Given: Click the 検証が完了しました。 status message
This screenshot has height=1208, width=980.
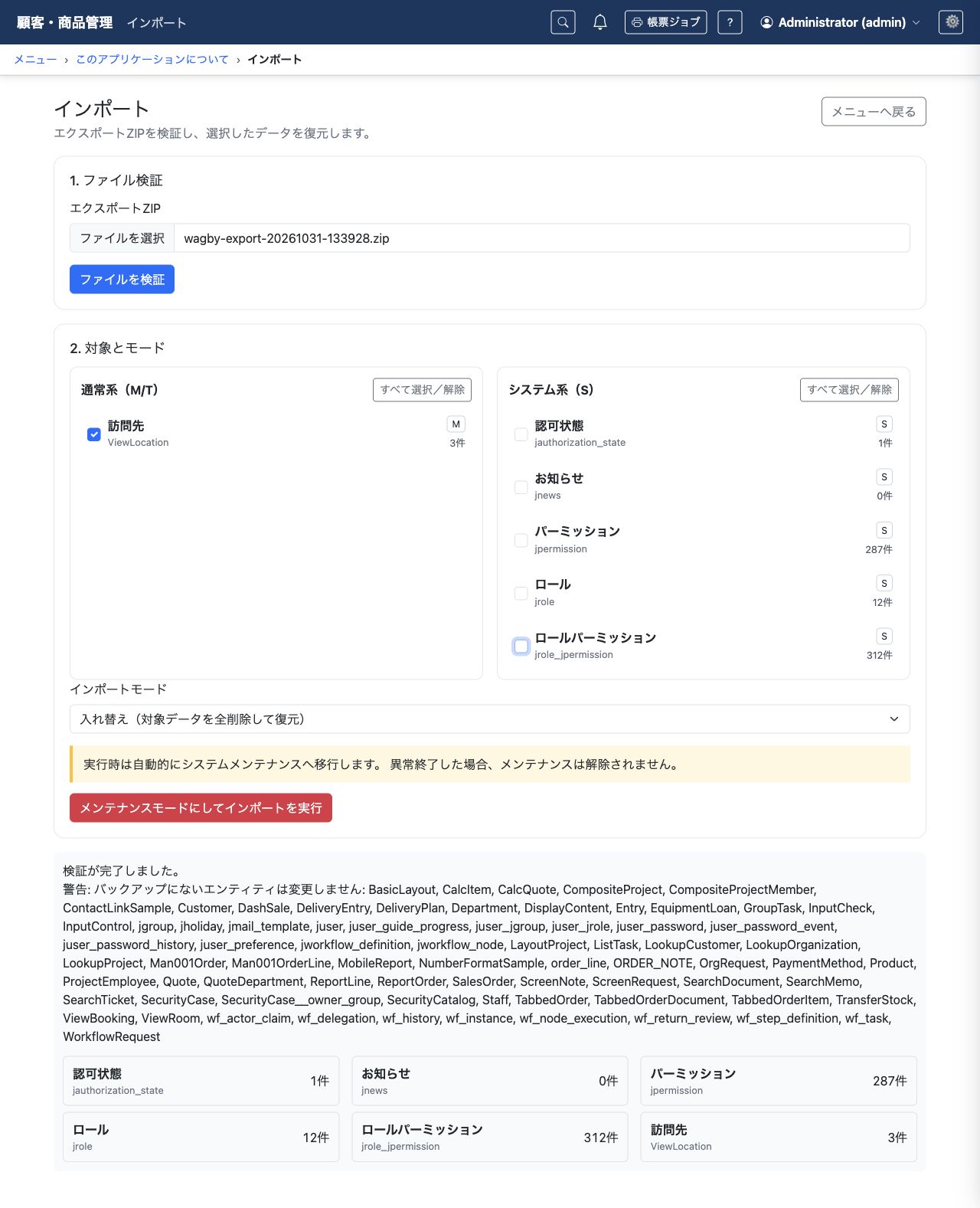Looking at the screenshot, I should pos(122,871).
